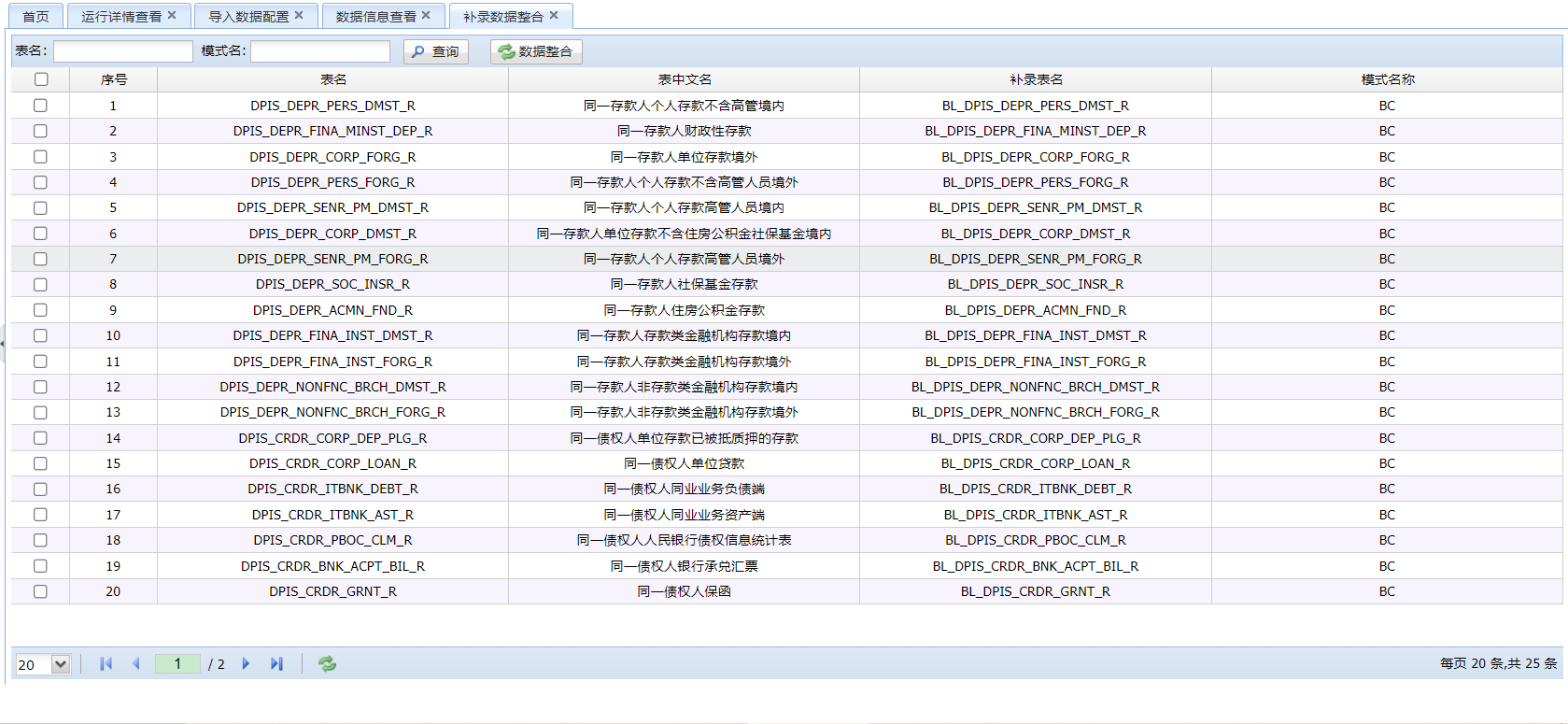The width and height of the screenshot is (1568, 724).
Task: Go to next page arrow
Action: pyautogui.click(x=246, y=663)
